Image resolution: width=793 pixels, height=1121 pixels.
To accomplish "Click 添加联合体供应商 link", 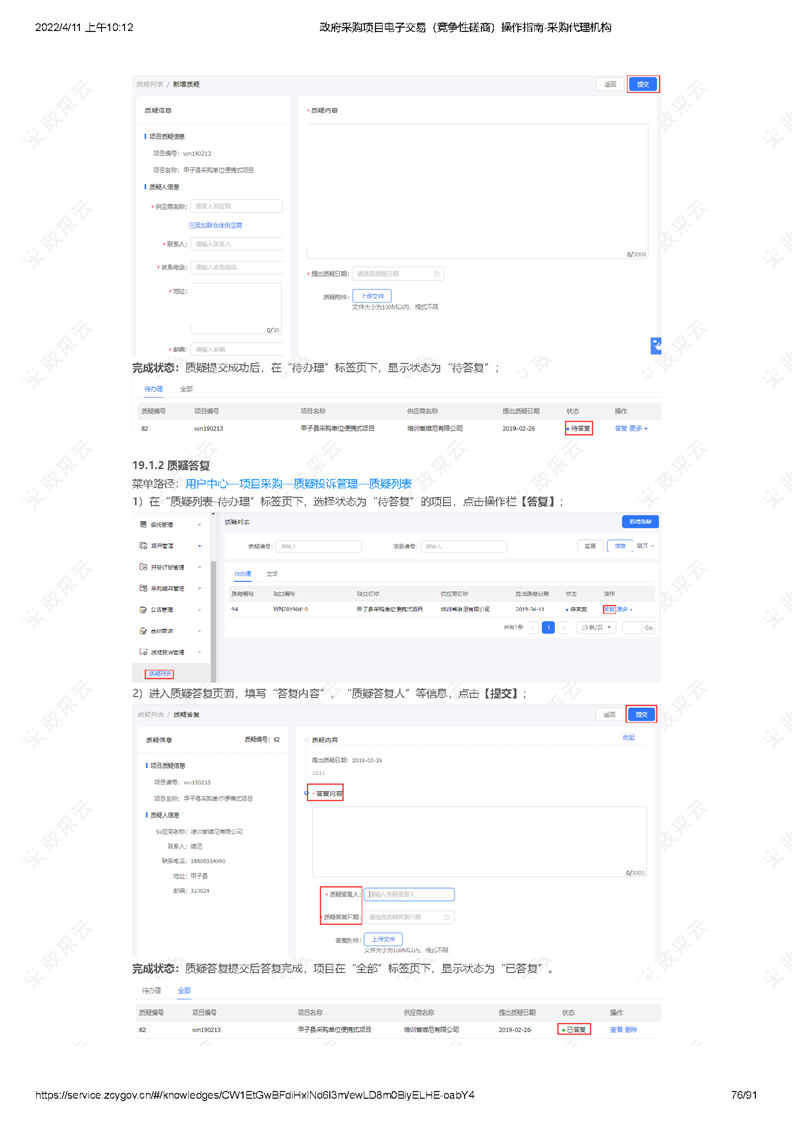I will click(x=216, y=226).
